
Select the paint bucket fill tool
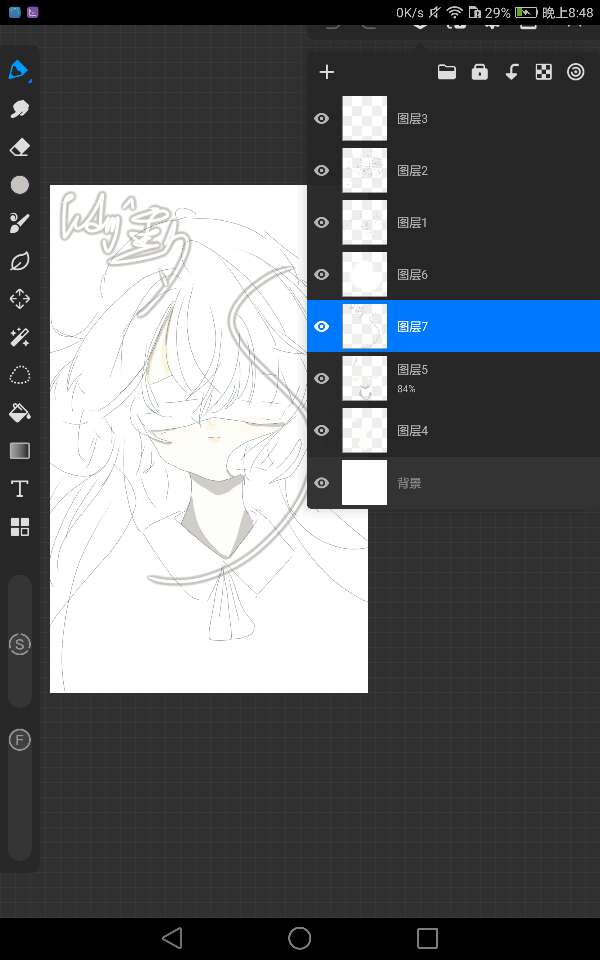point(19,412)
